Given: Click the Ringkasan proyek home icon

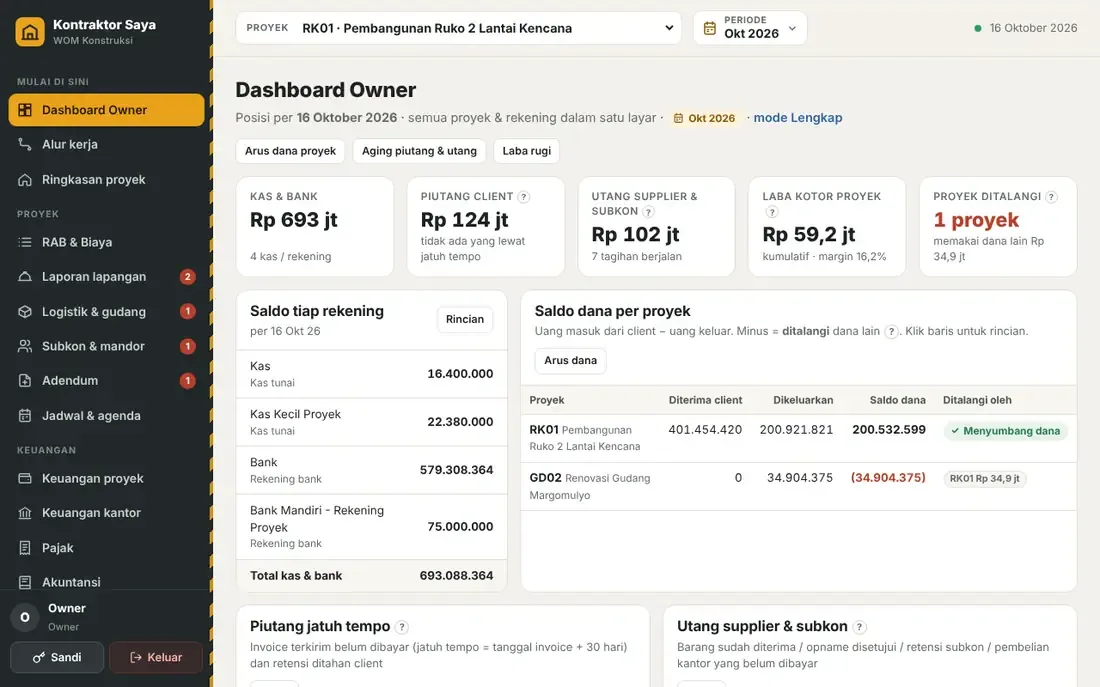Looking at the screenshot, I should 25,180.
